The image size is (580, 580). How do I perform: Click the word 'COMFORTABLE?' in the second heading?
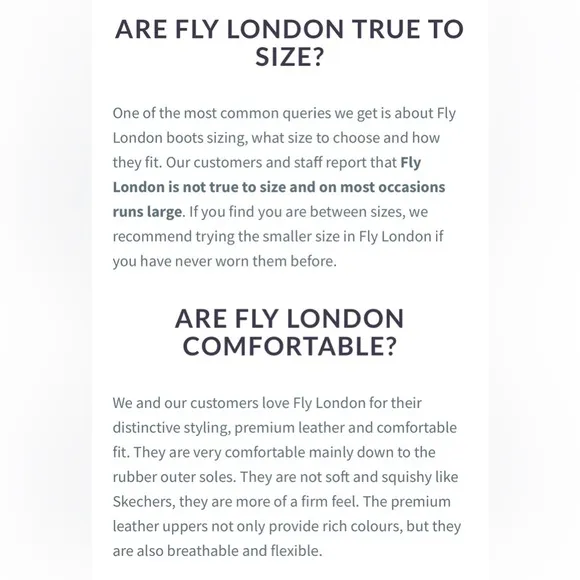coord(289,346)
